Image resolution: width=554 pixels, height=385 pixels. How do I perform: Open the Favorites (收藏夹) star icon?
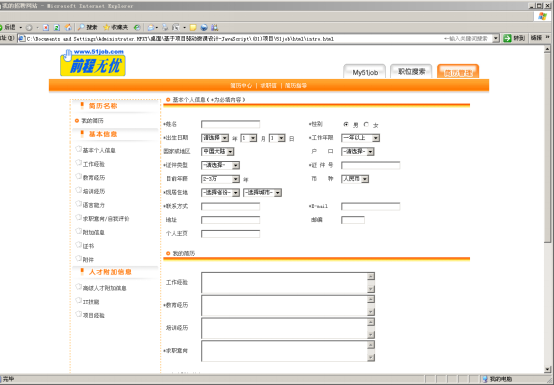click(106, 28)
